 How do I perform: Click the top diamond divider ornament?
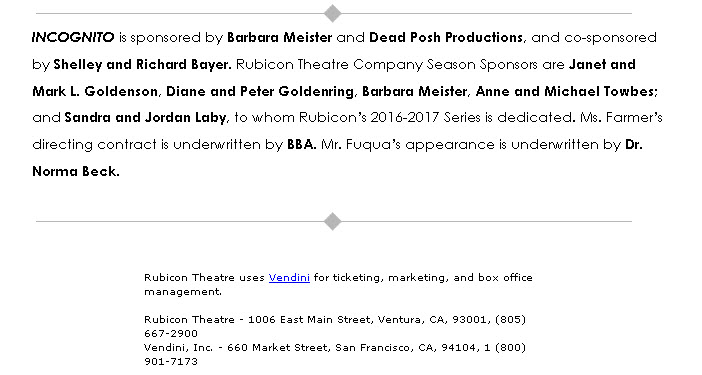point(333,13)
